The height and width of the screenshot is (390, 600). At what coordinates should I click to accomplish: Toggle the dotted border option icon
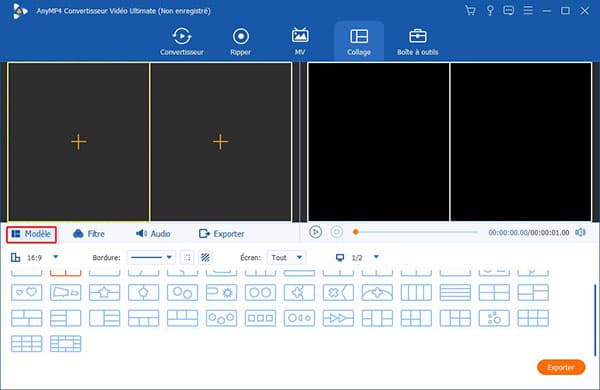tap(187, 257)
